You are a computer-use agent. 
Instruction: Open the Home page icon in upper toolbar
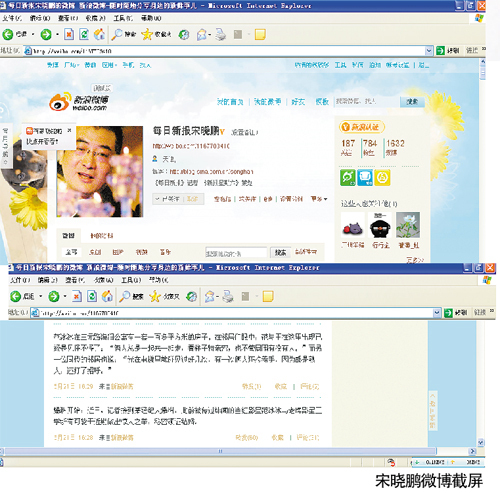pos(99,34)
